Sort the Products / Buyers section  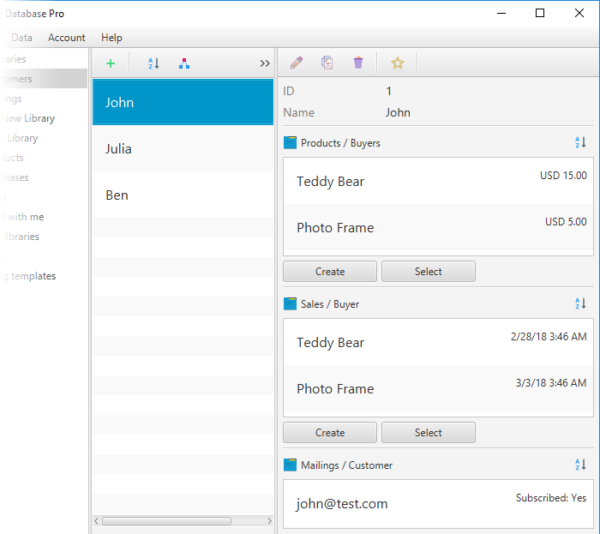(580, 143)
